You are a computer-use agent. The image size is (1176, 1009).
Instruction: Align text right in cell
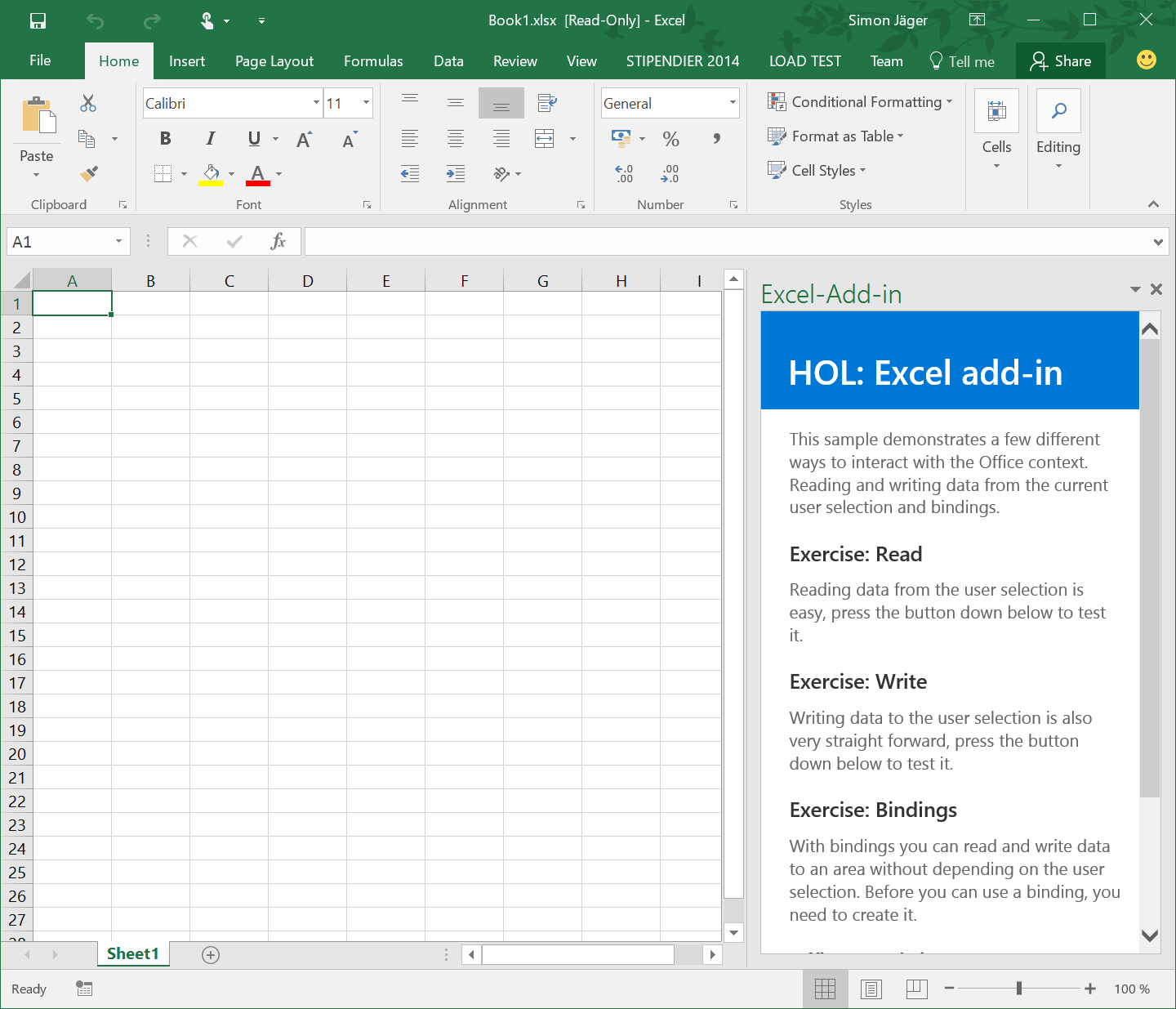pyautogui.click(x=501, y=139)
